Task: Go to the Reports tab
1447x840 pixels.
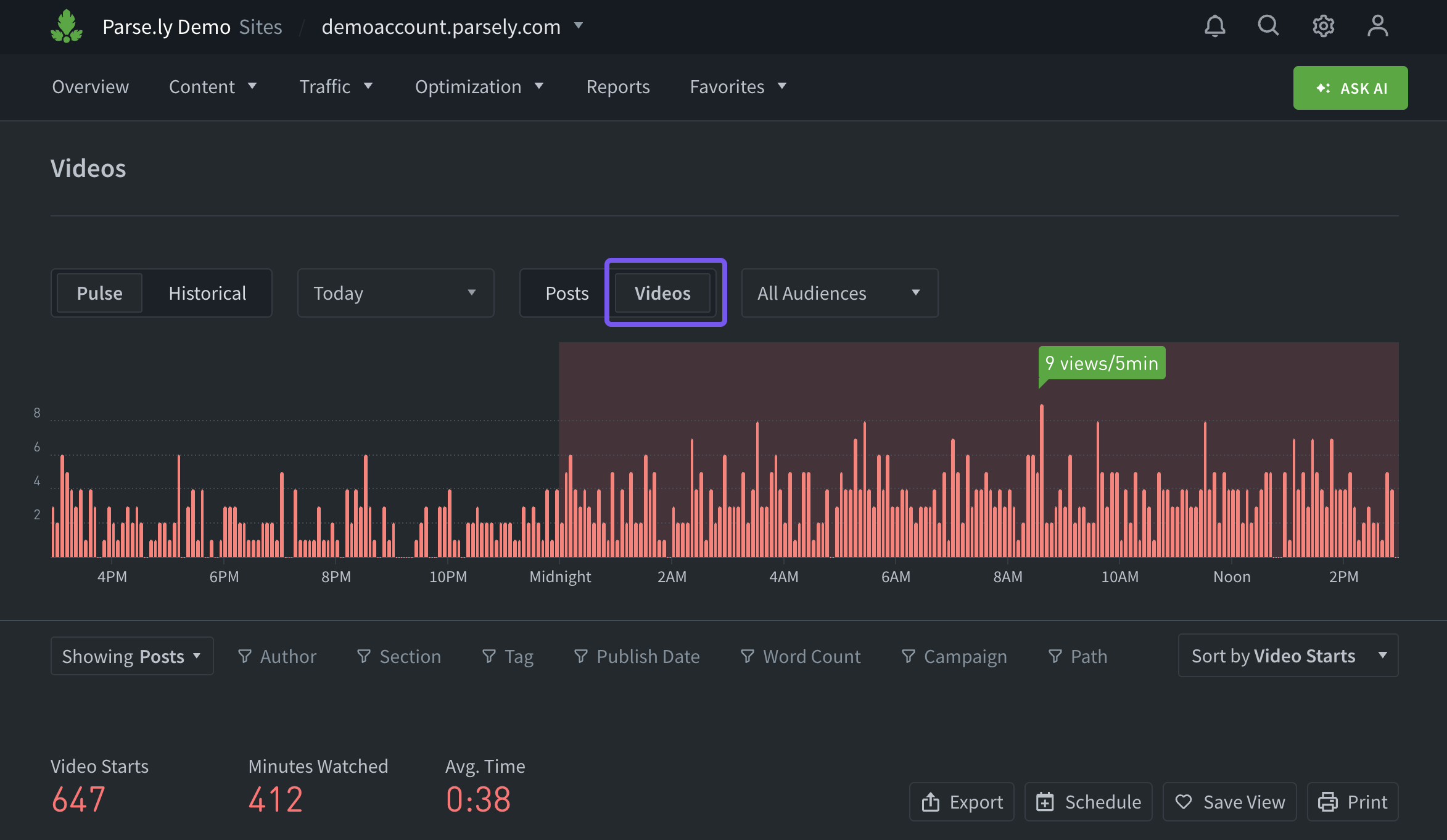Action: (617, 87)
